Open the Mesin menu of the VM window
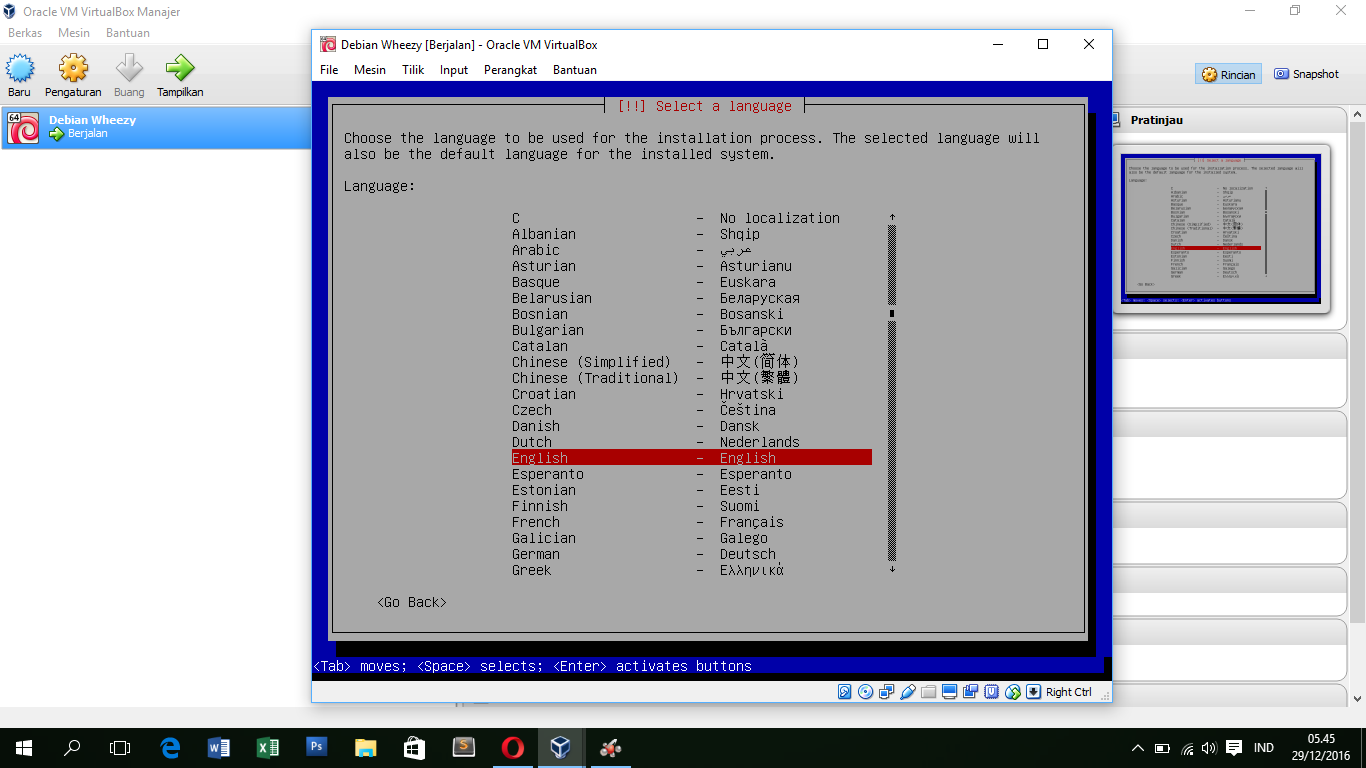 (x=370, y=70)
